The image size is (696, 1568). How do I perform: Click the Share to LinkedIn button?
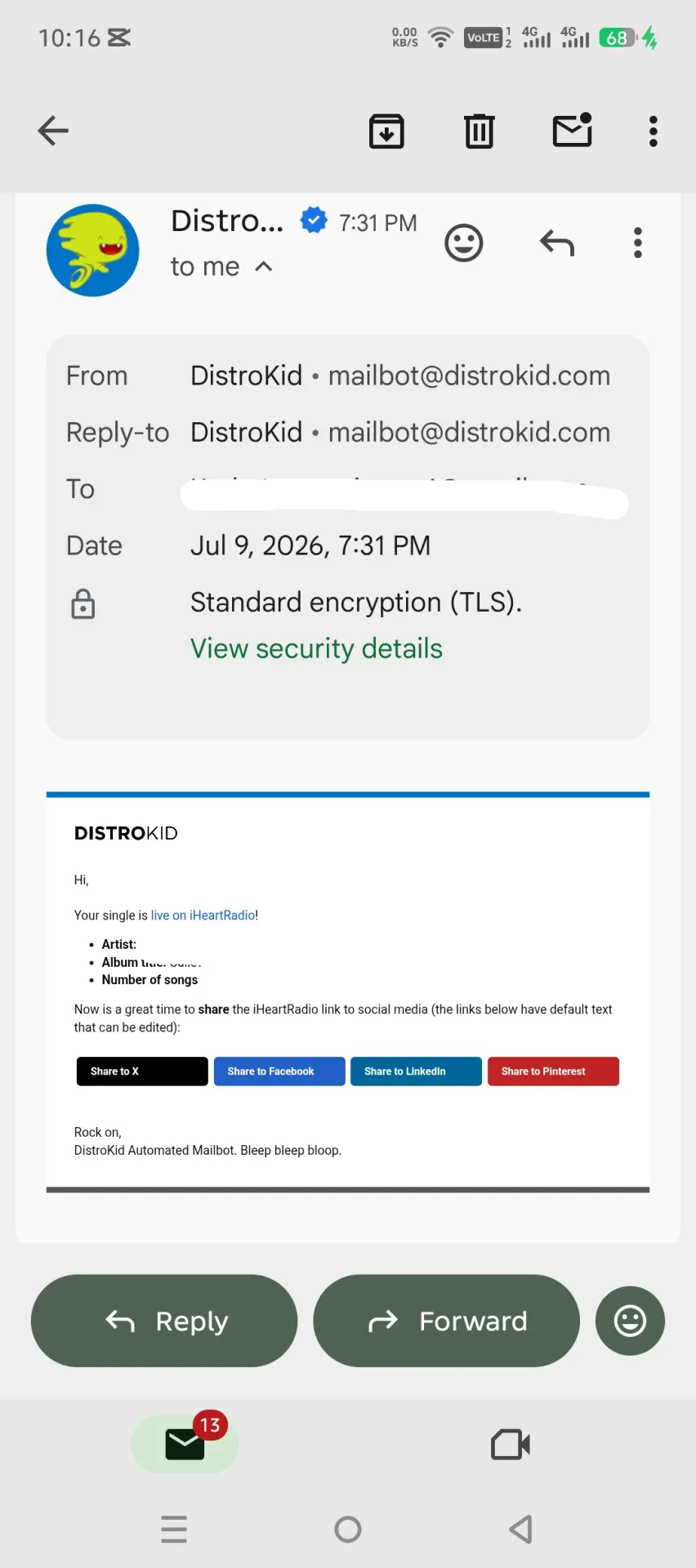tap(416, 1071)
